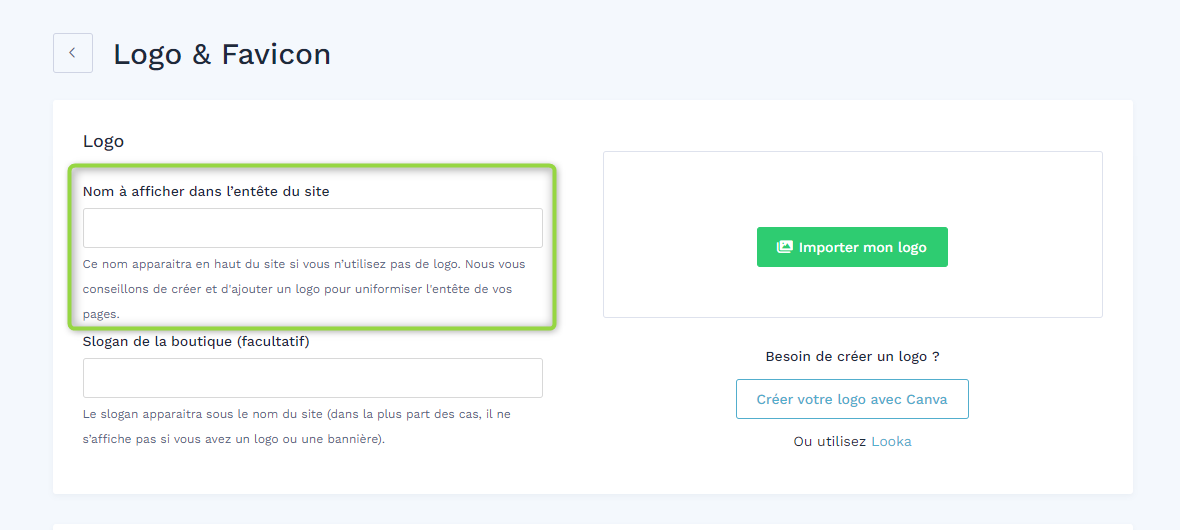1180x530 pixels.
Task: Click the Logo section heading
Action: (x=103, y=142)
